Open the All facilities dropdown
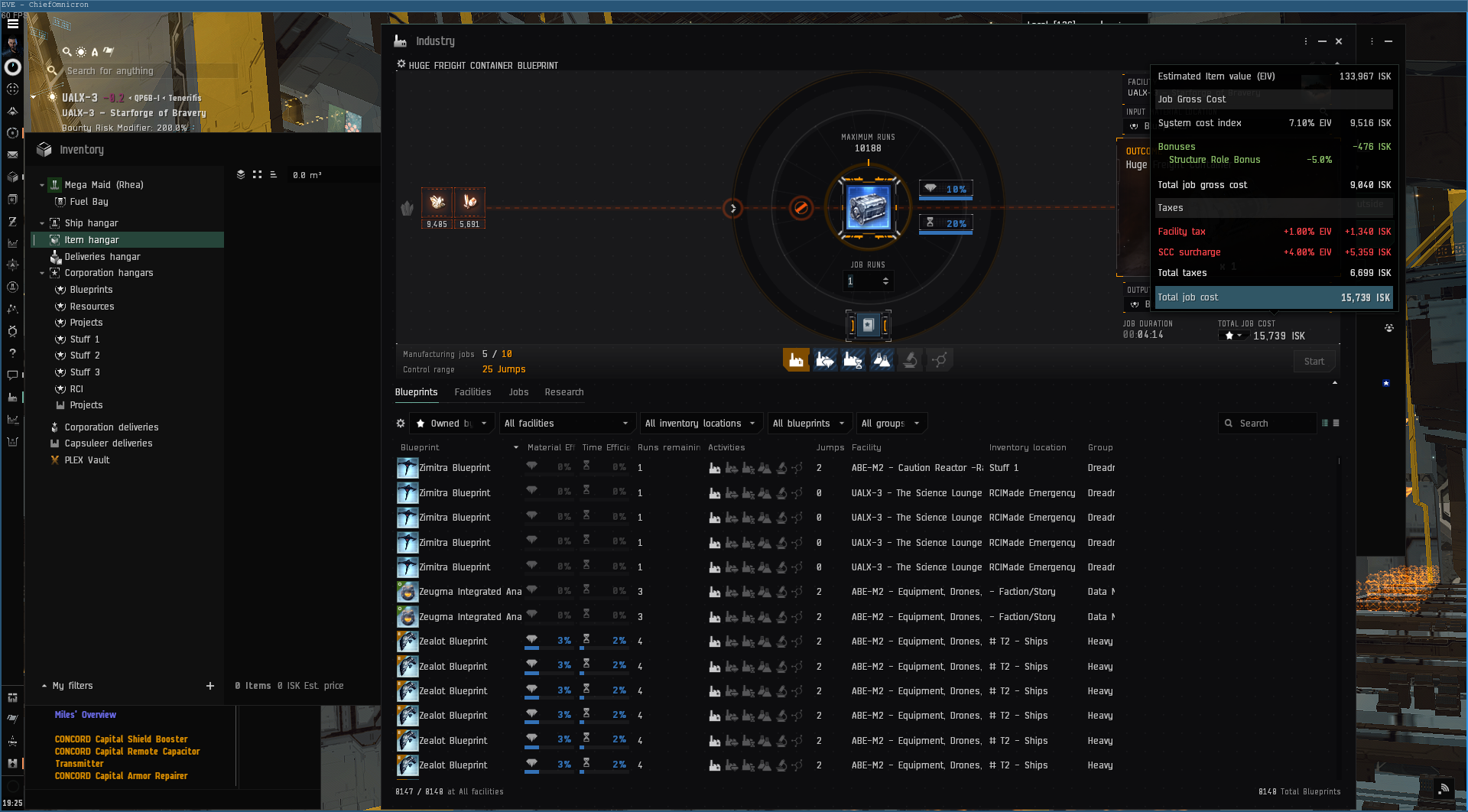The width and height of the screenshot is (1468, 812). 566,423
